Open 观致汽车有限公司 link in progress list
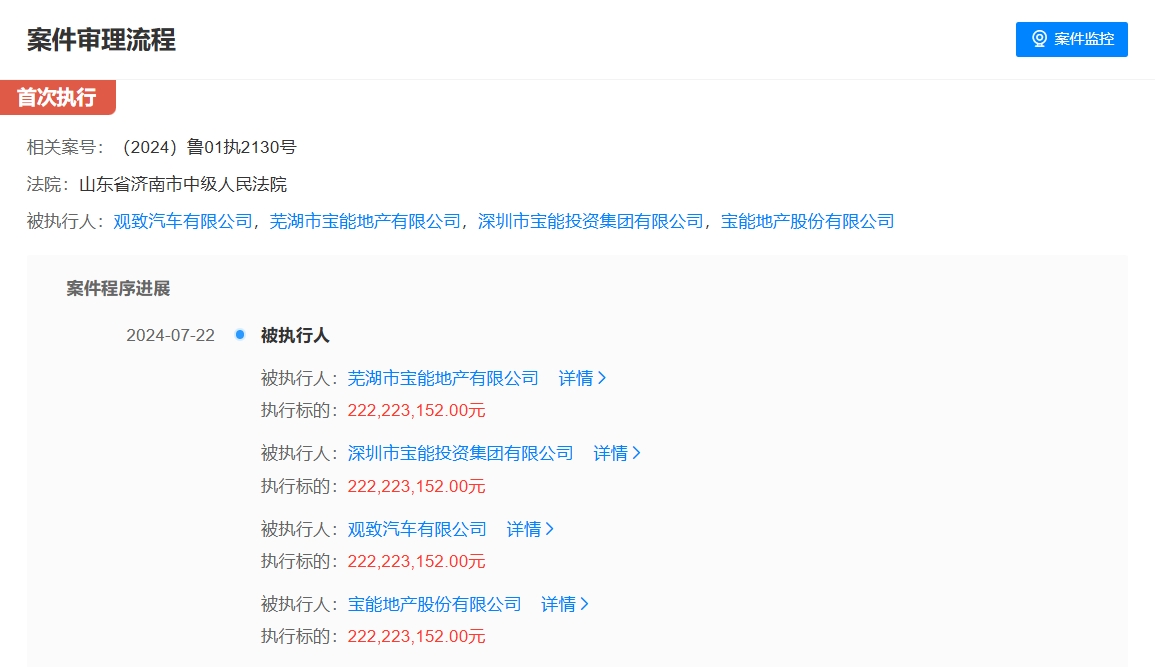This screenshot has height=667, width=1155. (x=417, y=529)
